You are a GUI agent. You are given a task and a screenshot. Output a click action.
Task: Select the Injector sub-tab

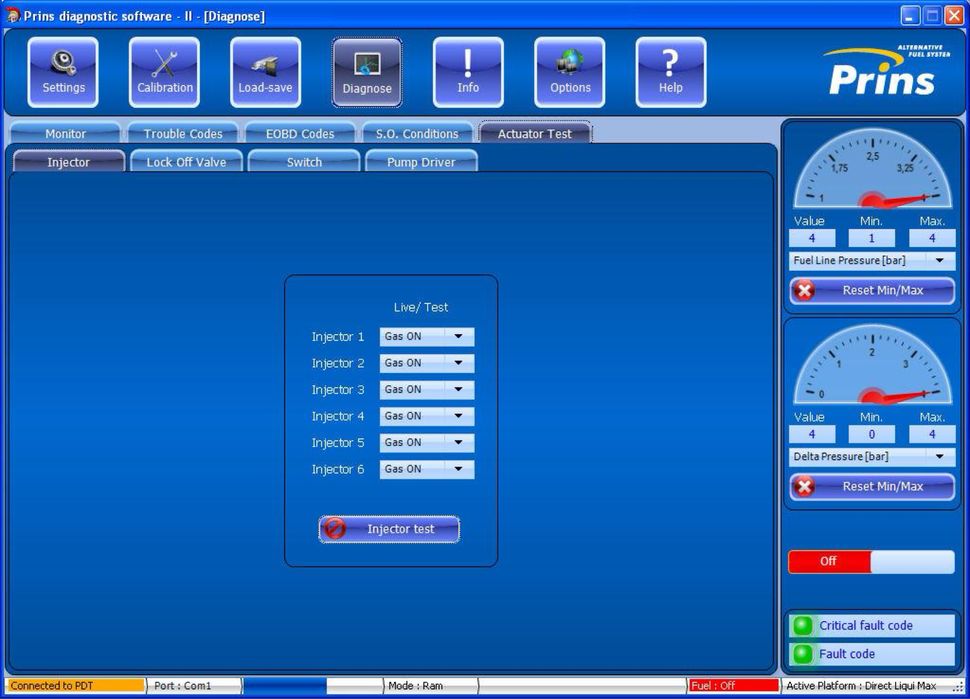[x=69, y=162]
